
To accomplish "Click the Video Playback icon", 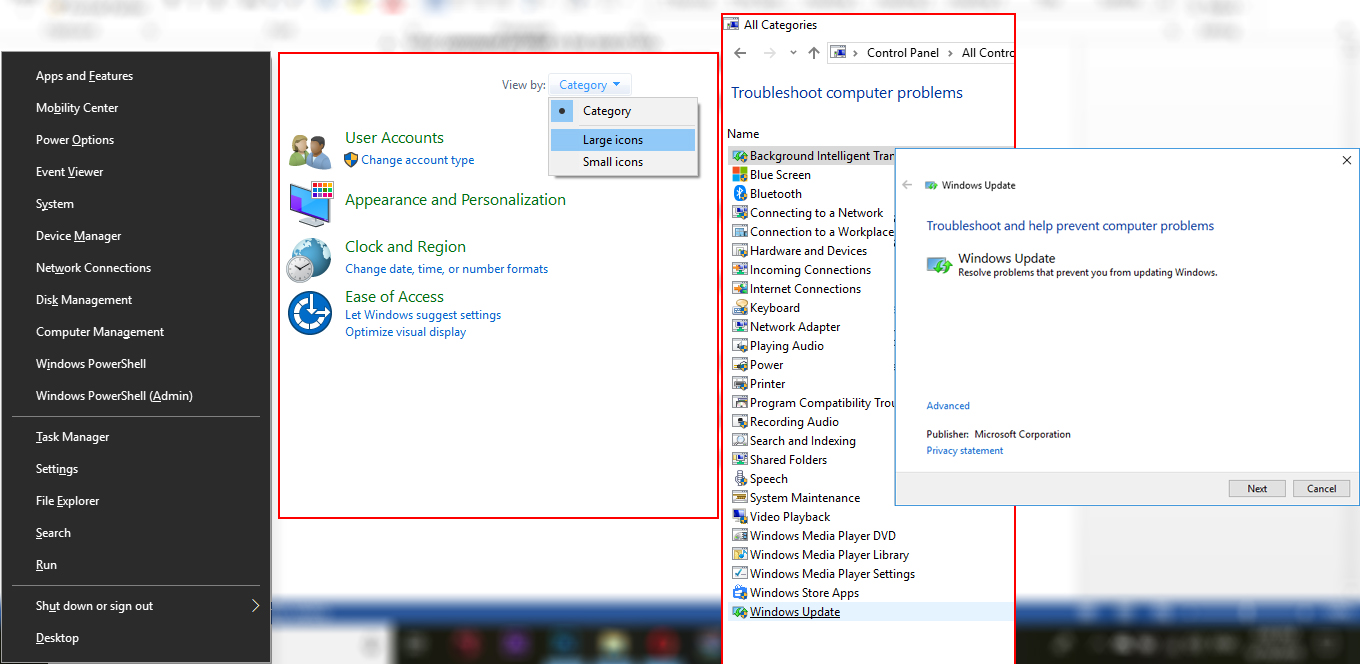I will tap(740, 517).
